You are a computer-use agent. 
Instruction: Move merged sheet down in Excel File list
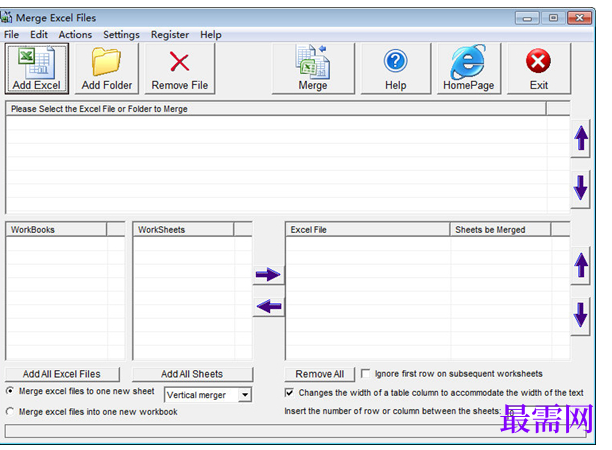tap(581, 316)
